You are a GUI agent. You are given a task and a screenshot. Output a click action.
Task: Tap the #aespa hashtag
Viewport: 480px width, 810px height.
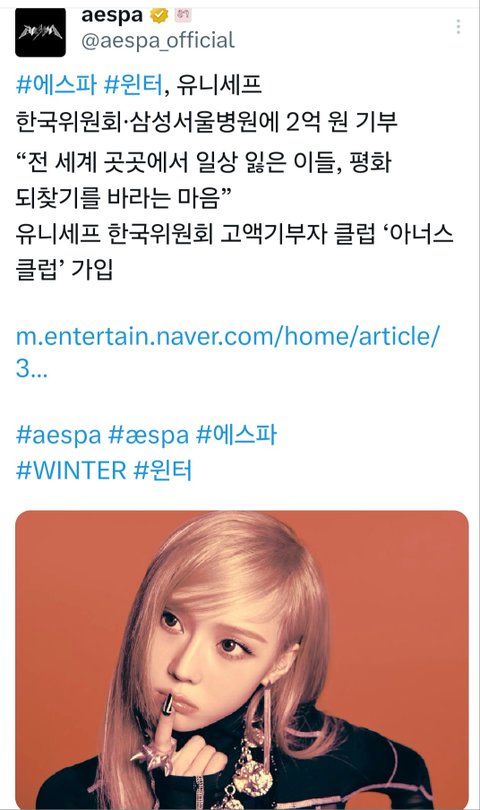(x=58, y=435)
